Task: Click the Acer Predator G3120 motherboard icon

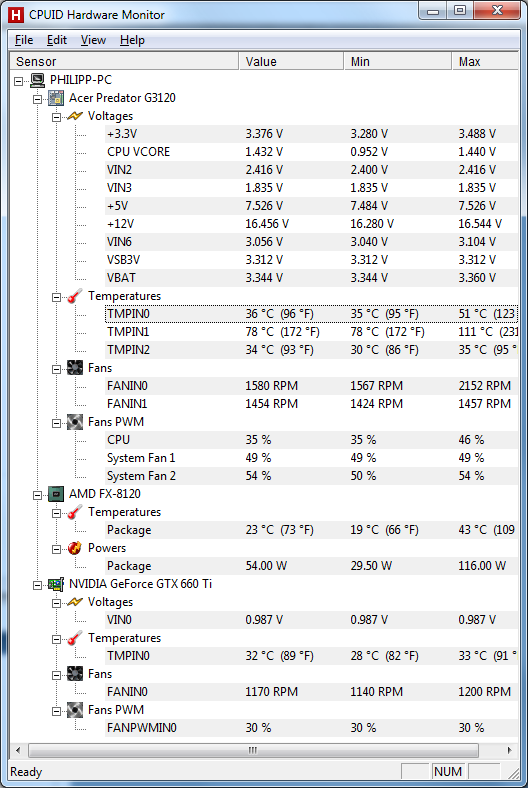Action: click(x=56, y=98)
